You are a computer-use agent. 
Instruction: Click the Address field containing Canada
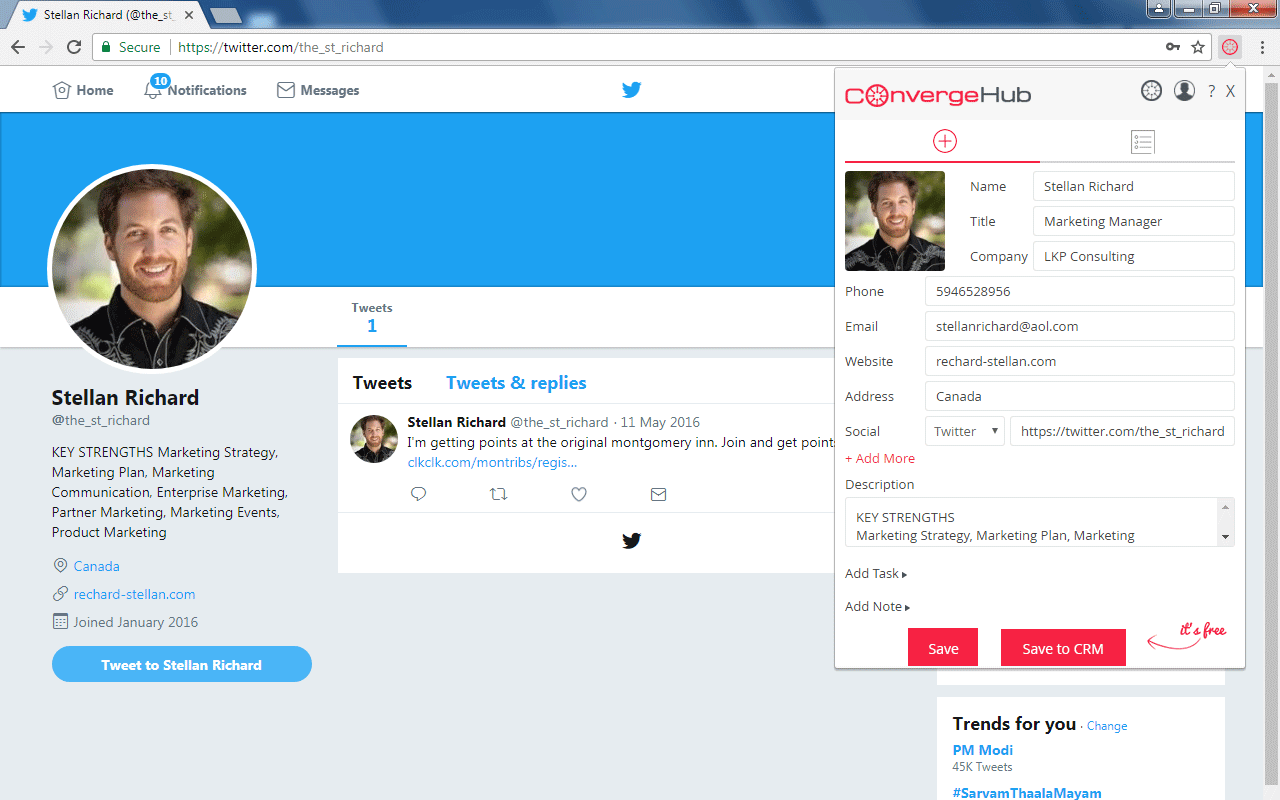[x=1080, y=396]
